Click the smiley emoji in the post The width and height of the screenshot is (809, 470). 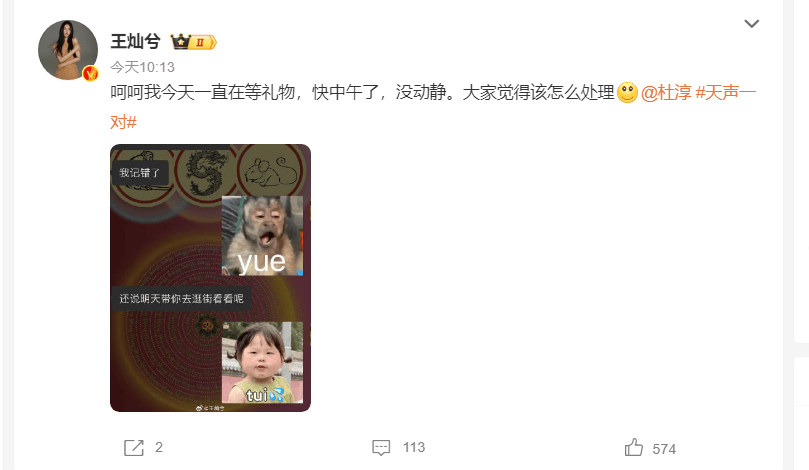click(x=627, y=93)
